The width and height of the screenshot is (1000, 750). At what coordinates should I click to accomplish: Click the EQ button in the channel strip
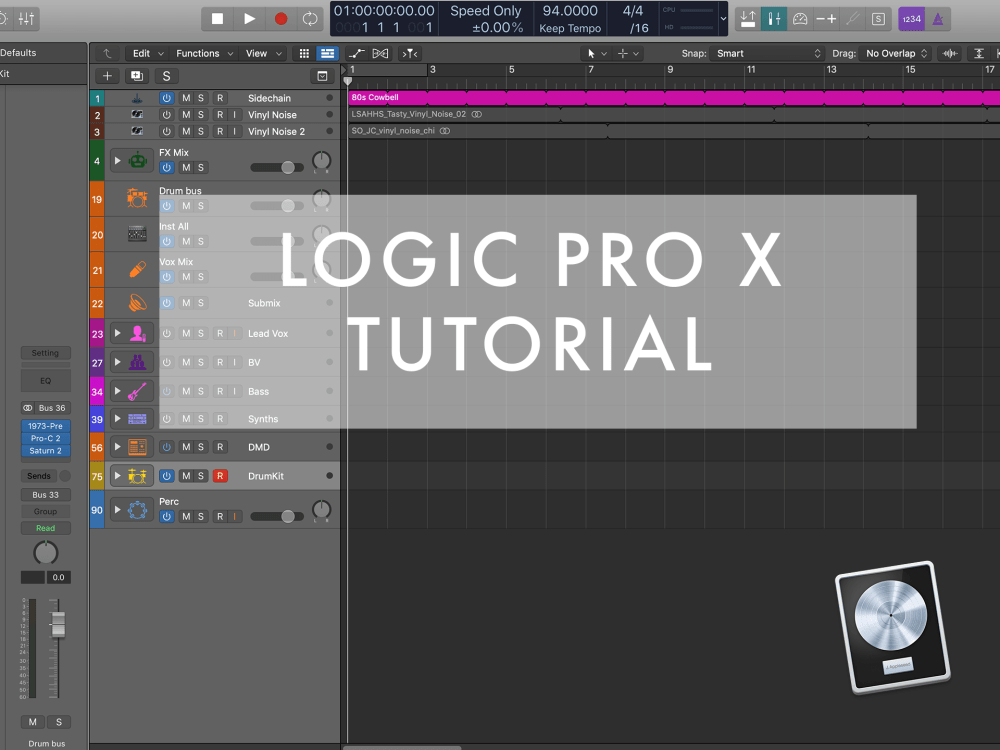(x=45, y=380)
